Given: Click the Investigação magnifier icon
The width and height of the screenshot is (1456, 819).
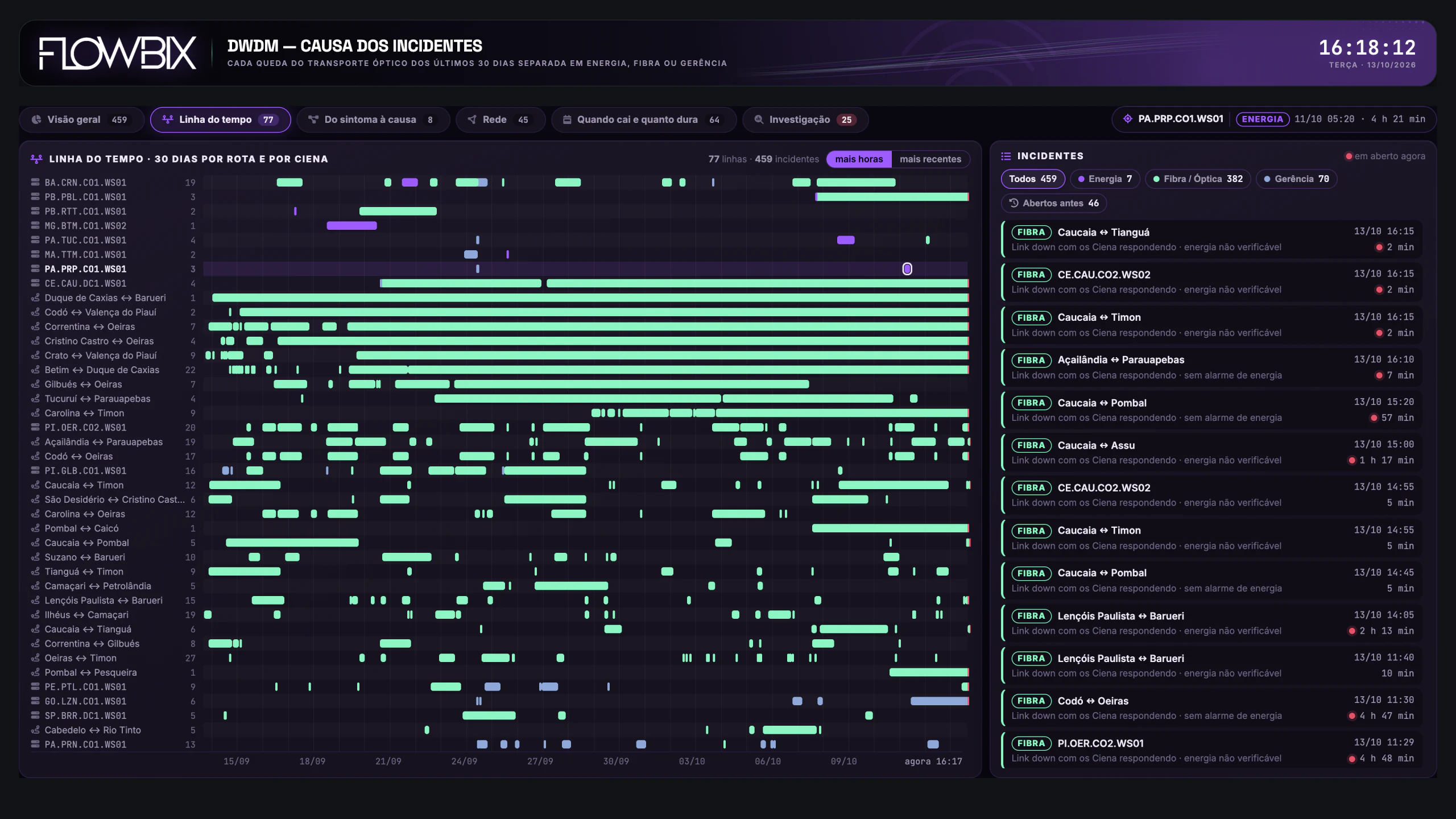Looking at the screenshot, I should (759, 119).
